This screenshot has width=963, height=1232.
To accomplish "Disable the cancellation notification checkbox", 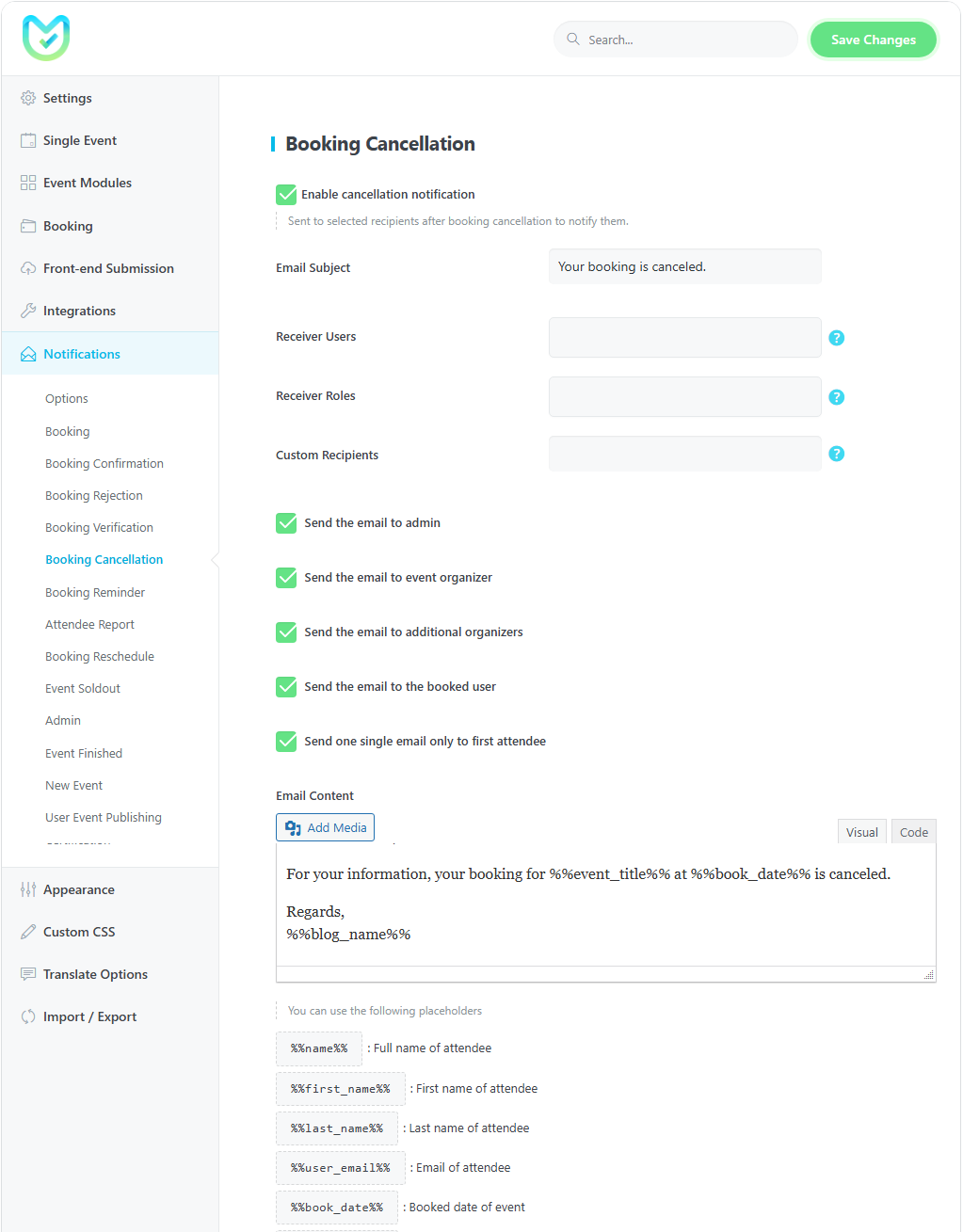I will pos(286,195).
